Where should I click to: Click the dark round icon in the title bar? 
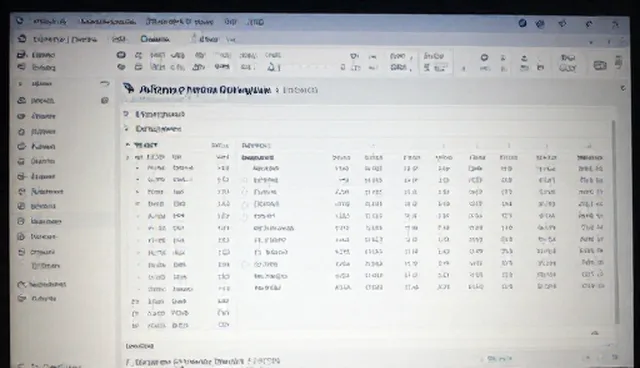coord(522,23)
